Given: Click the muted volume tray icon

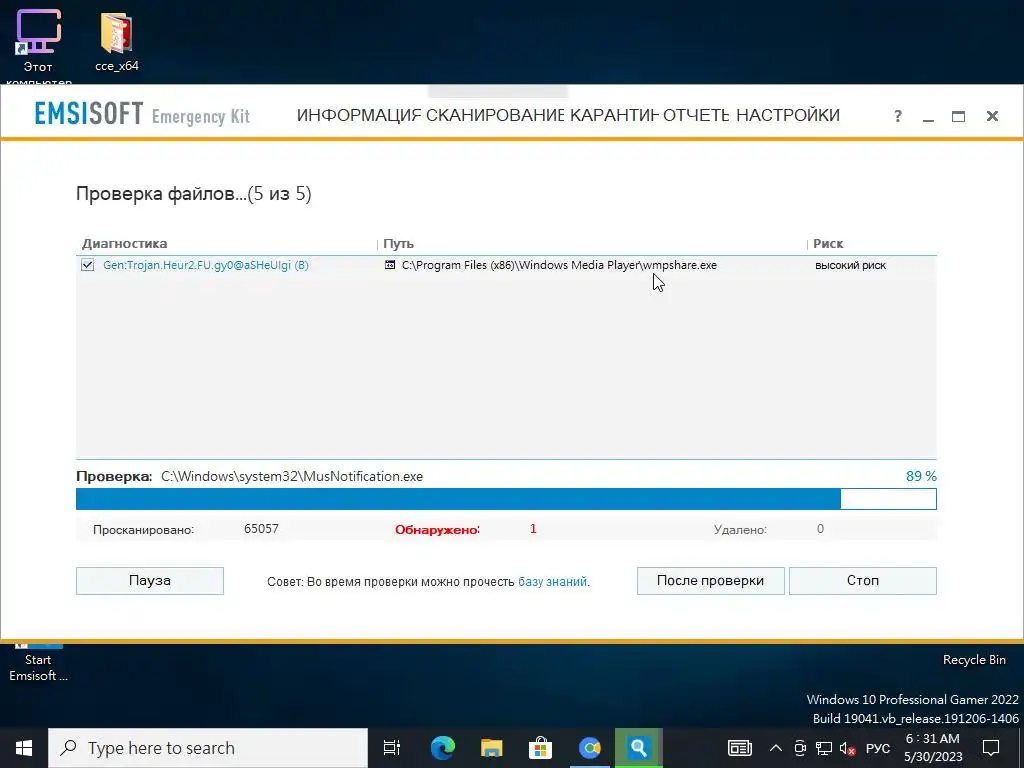Looking at the screenshot, I should coord(848,748).
